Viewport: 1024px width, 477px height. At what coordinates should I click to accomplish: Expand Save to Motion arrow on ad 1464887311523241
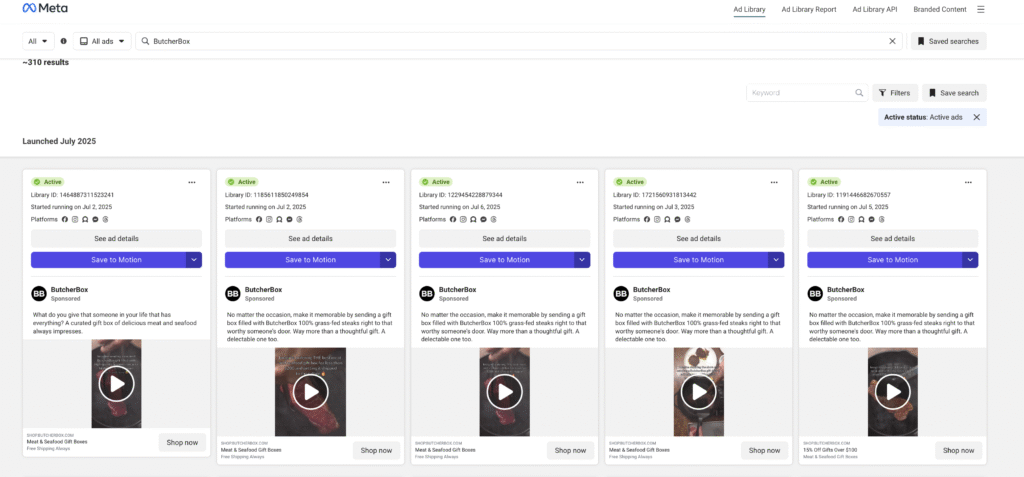point(194,260)
